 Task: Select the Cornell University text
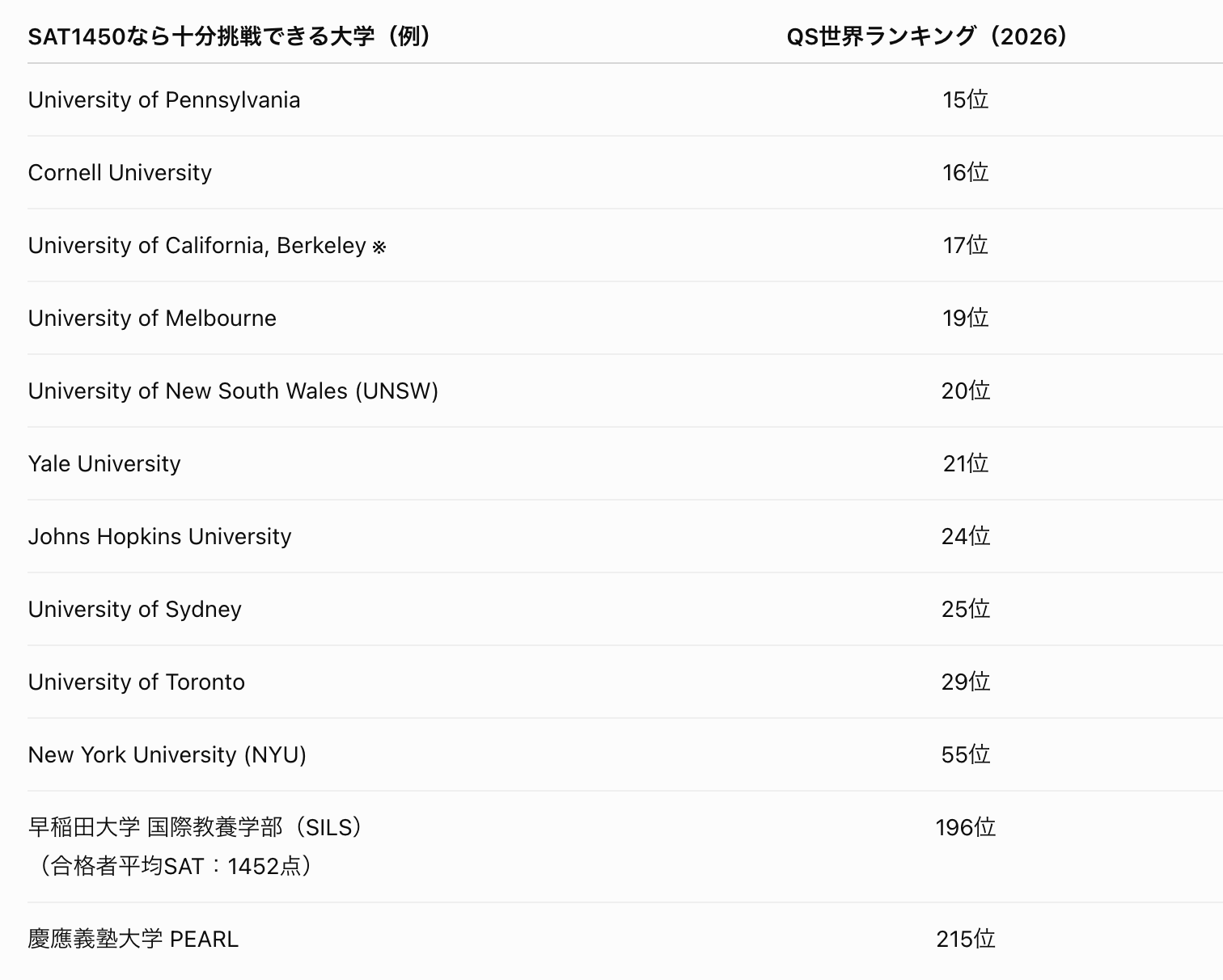[x=120, y=172]
